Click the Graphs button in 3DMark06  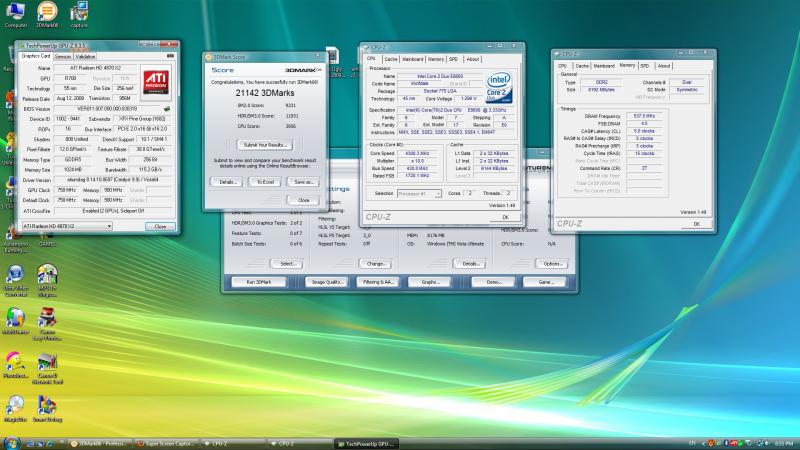[x=430, y=282]
